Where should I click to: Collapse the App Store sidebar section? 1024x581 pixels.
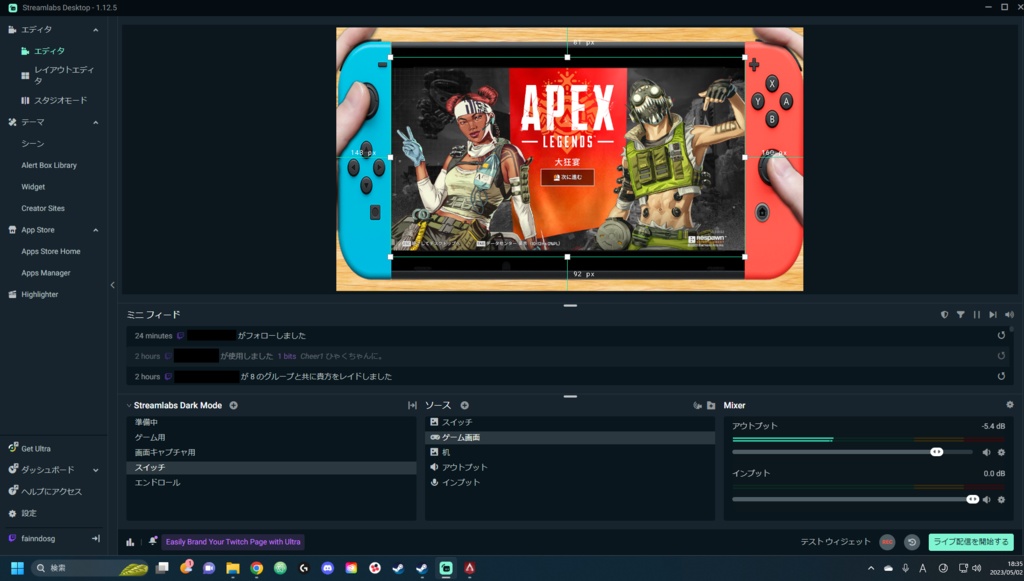click(x=95, y=230)
